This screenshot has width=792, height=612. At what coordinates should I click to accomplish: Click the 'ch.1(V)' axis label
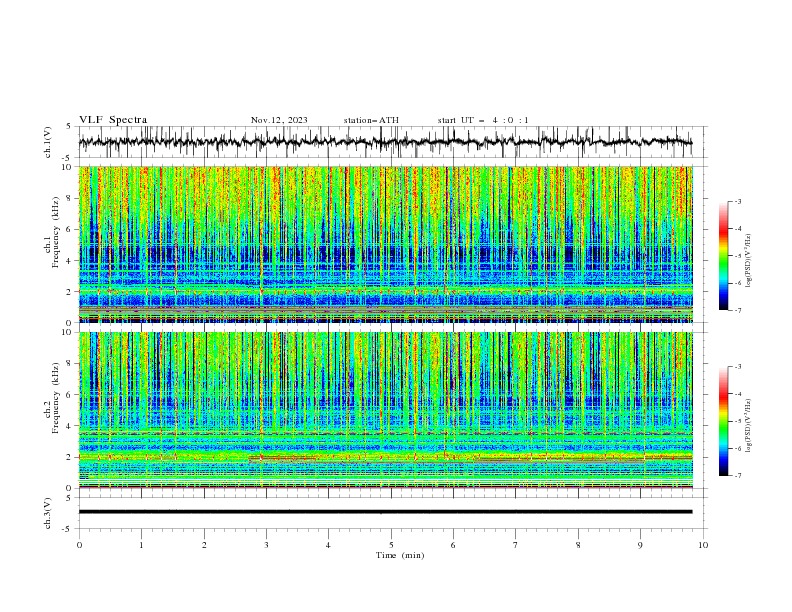click(x=48, y=142)
